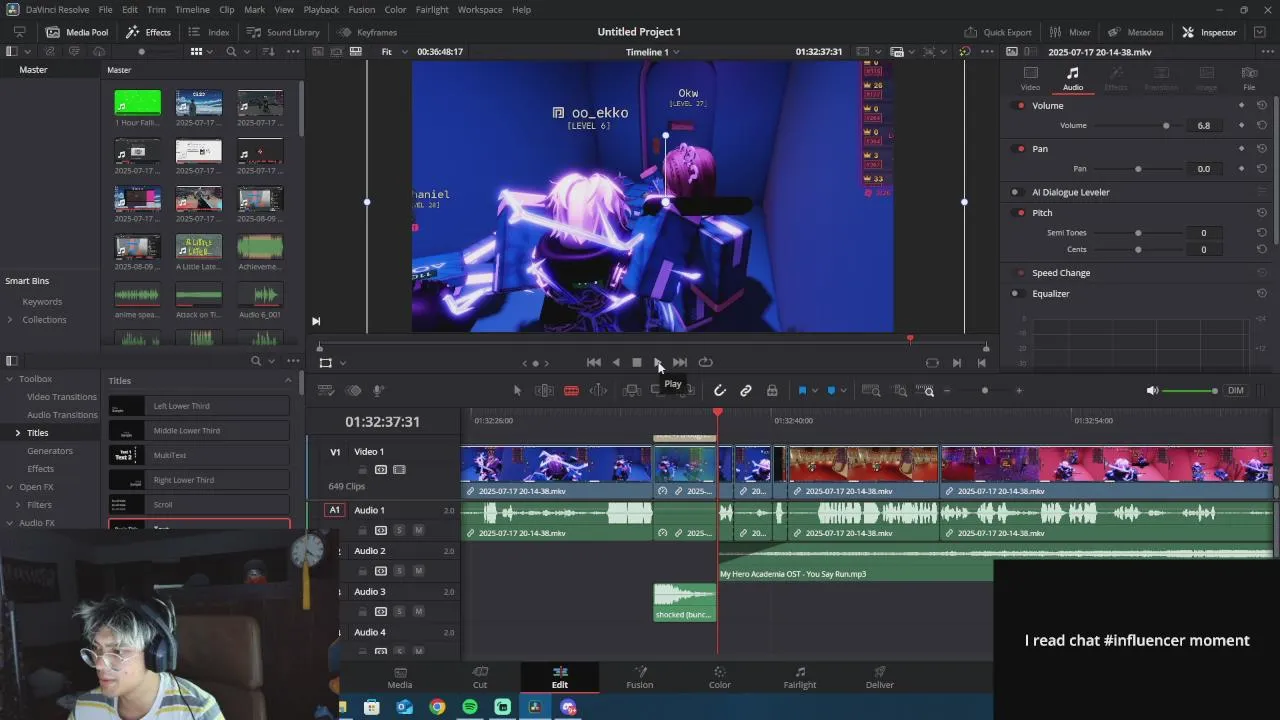Reset the Volume section in Inspector
The width and height of the screenshot is (1280, 720).
[x=1262, y=105]
